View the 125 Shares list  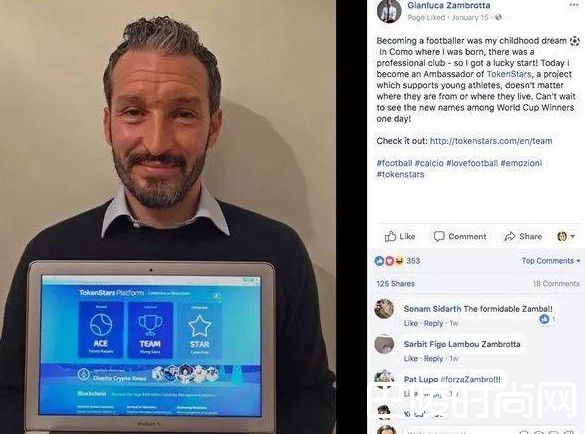[395, 284]
